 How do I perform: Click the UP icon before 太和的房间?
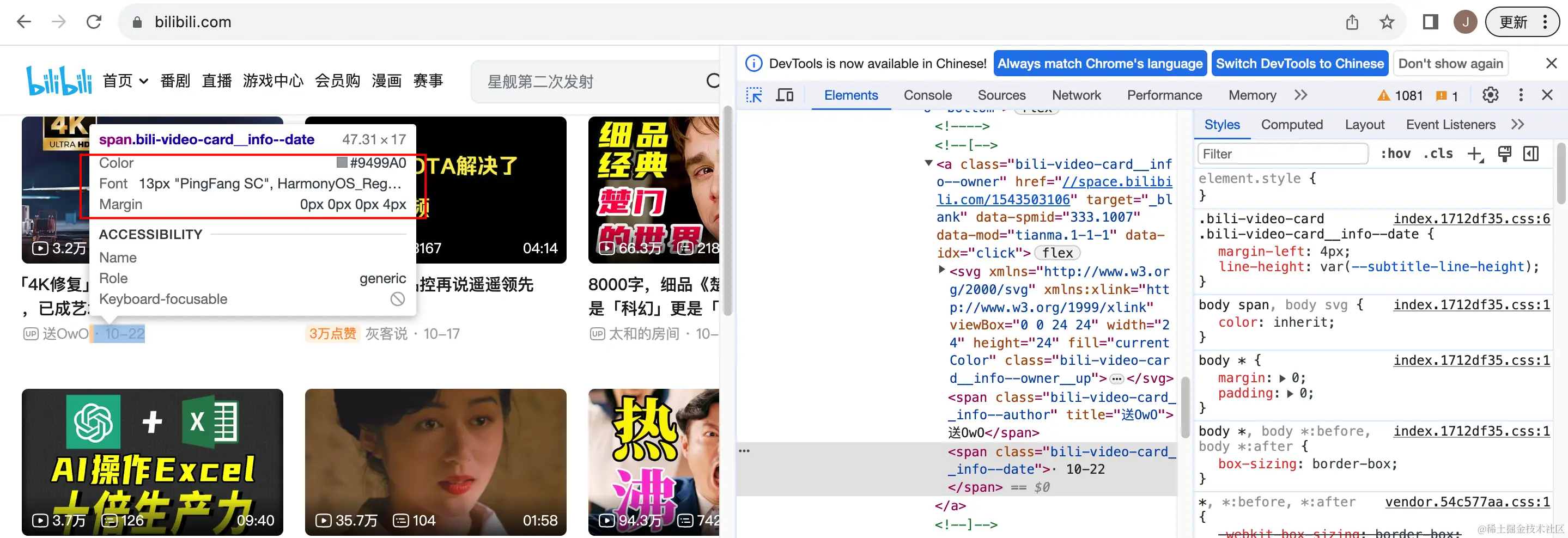[597, 333]
